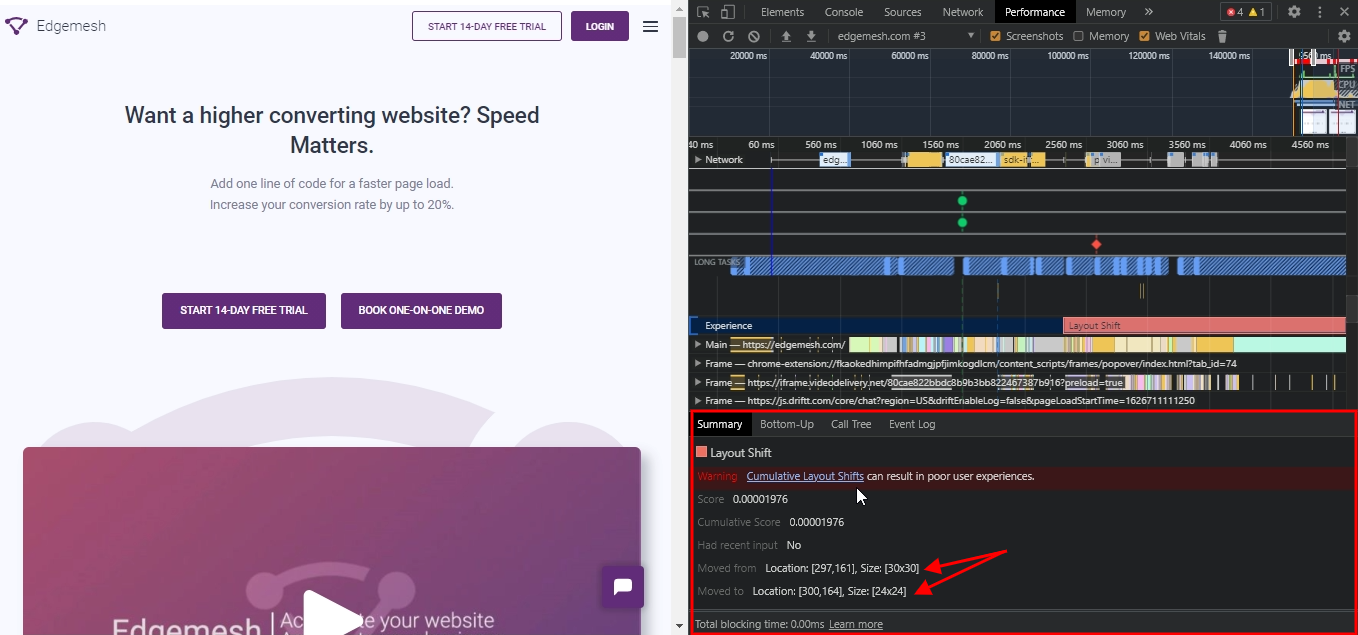
Task: Click the yellow warnings count badge
Action: 1256,12
